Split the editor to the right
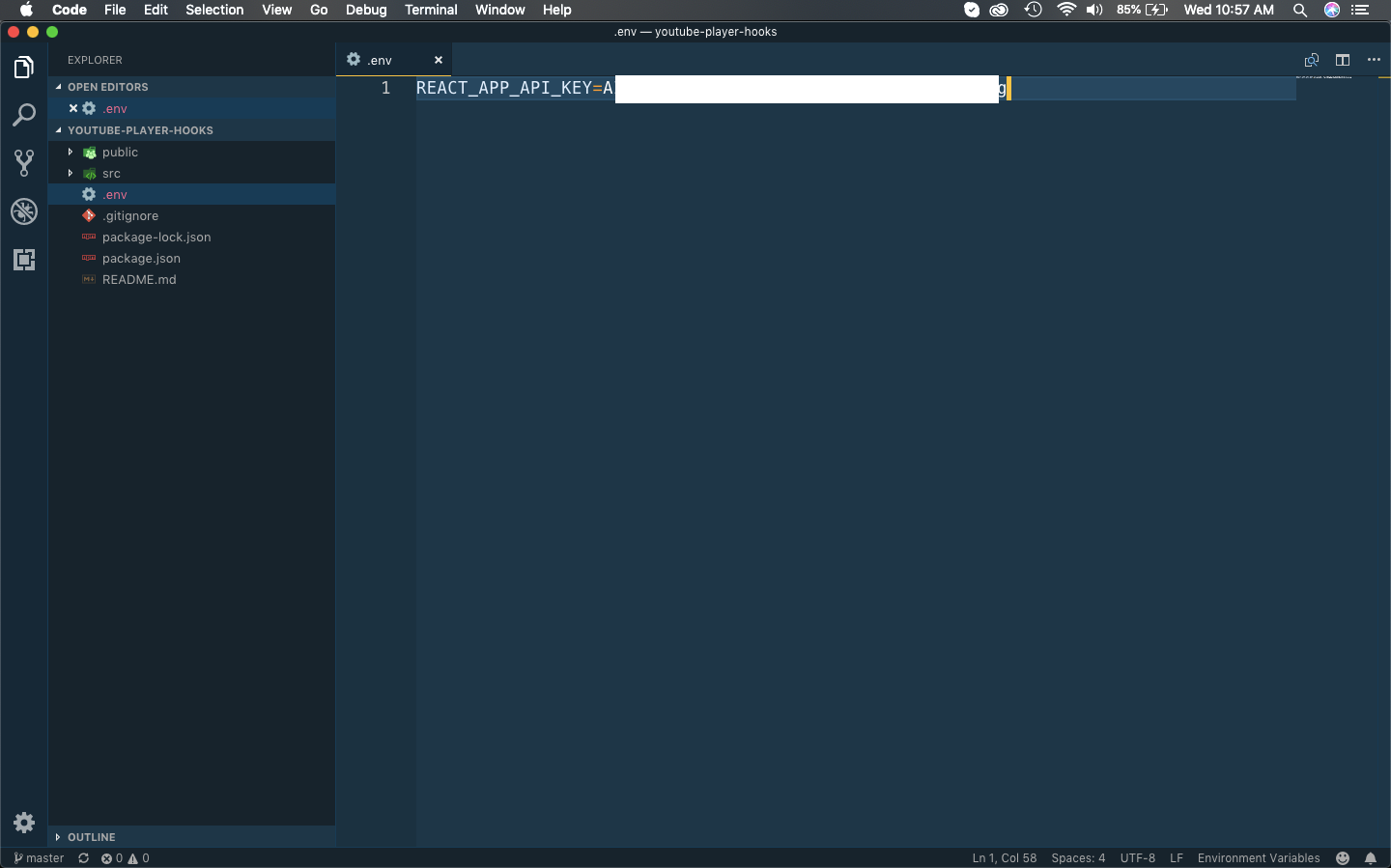 [1343, 60]
